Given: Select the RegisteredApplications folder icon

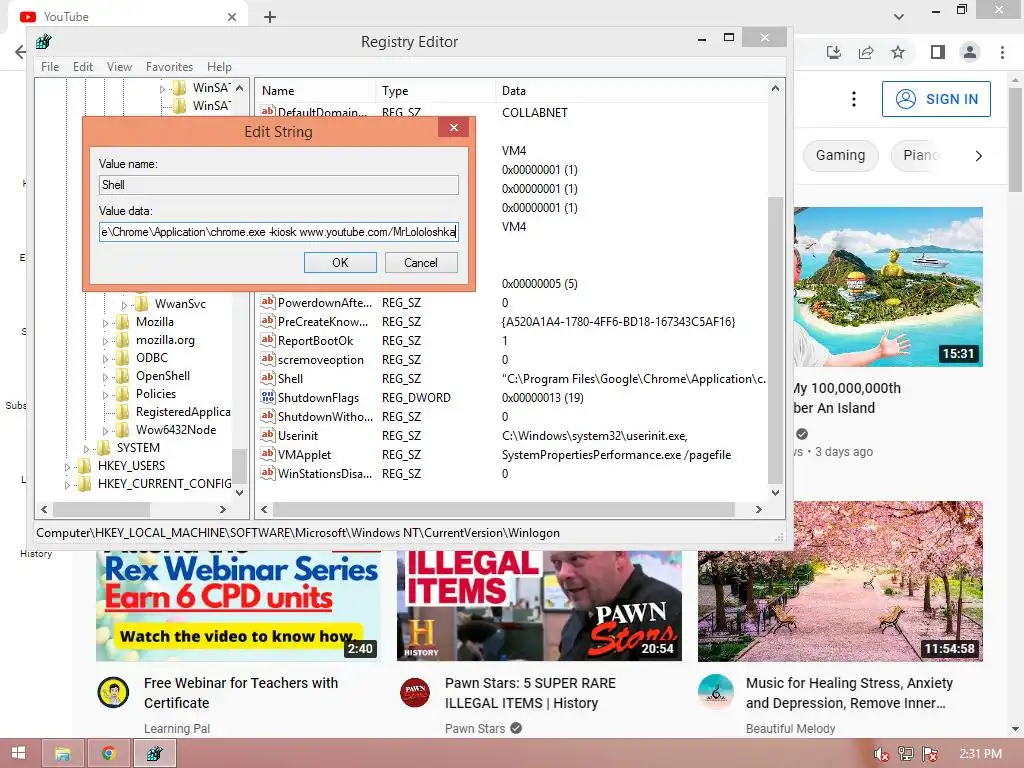Looking at the screenshot, I should [x=122, y=411].
